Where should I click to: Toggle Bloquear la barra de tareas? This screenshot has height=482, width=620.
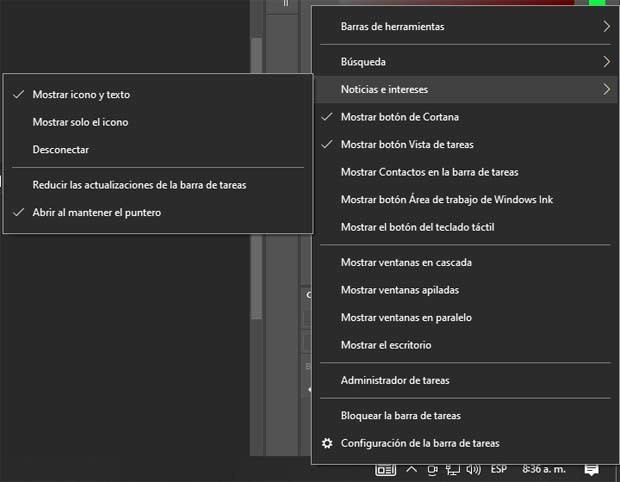pos(465,416)
